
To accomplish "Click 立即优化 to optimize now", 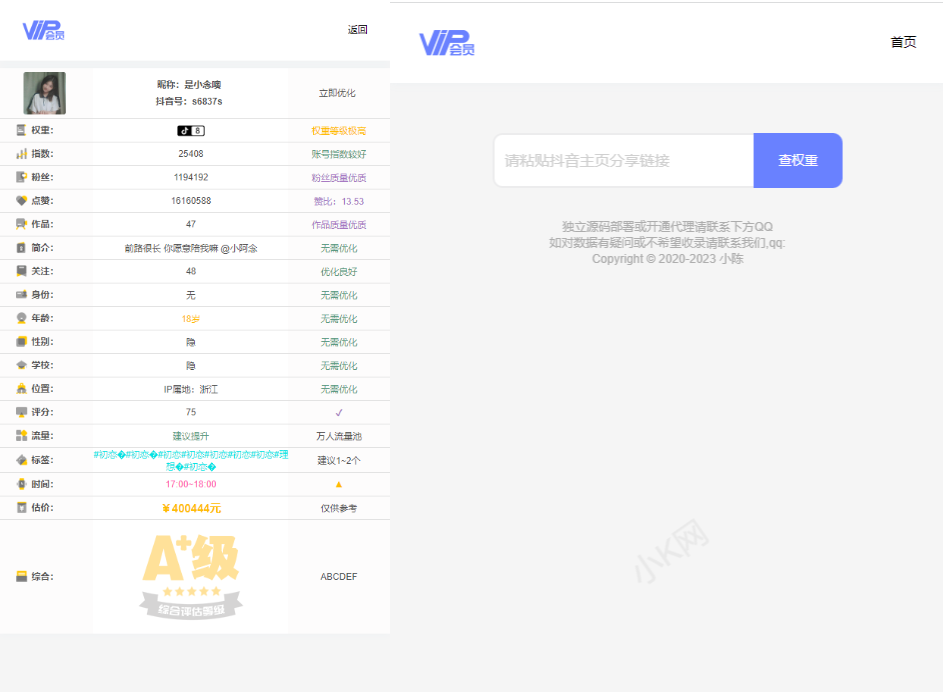I will pos(337,93).
